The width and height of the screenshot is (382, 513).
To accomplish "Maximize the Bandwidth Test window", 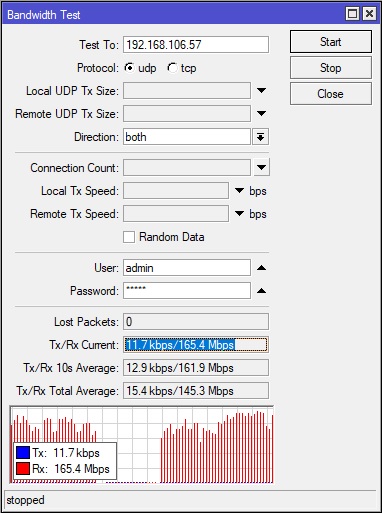I will click(352, 14).
